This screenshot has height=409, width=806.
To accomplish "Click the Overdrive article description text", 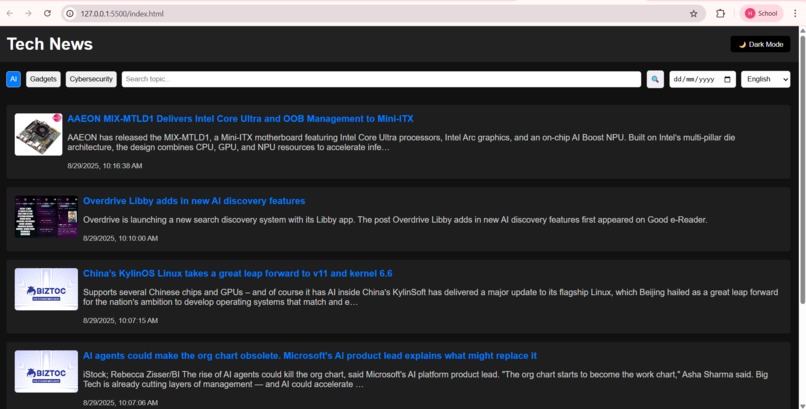I will click(x=395, y=220).
